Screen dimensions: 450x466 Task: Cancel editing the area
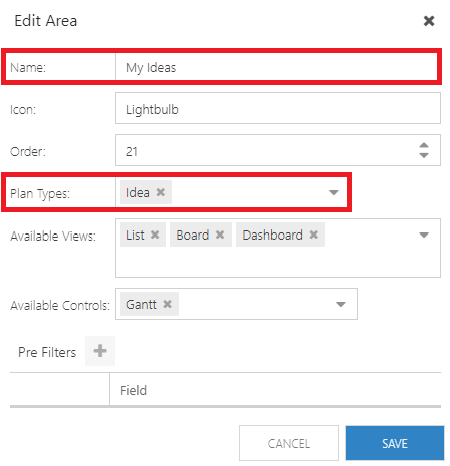tap(289, 443)
